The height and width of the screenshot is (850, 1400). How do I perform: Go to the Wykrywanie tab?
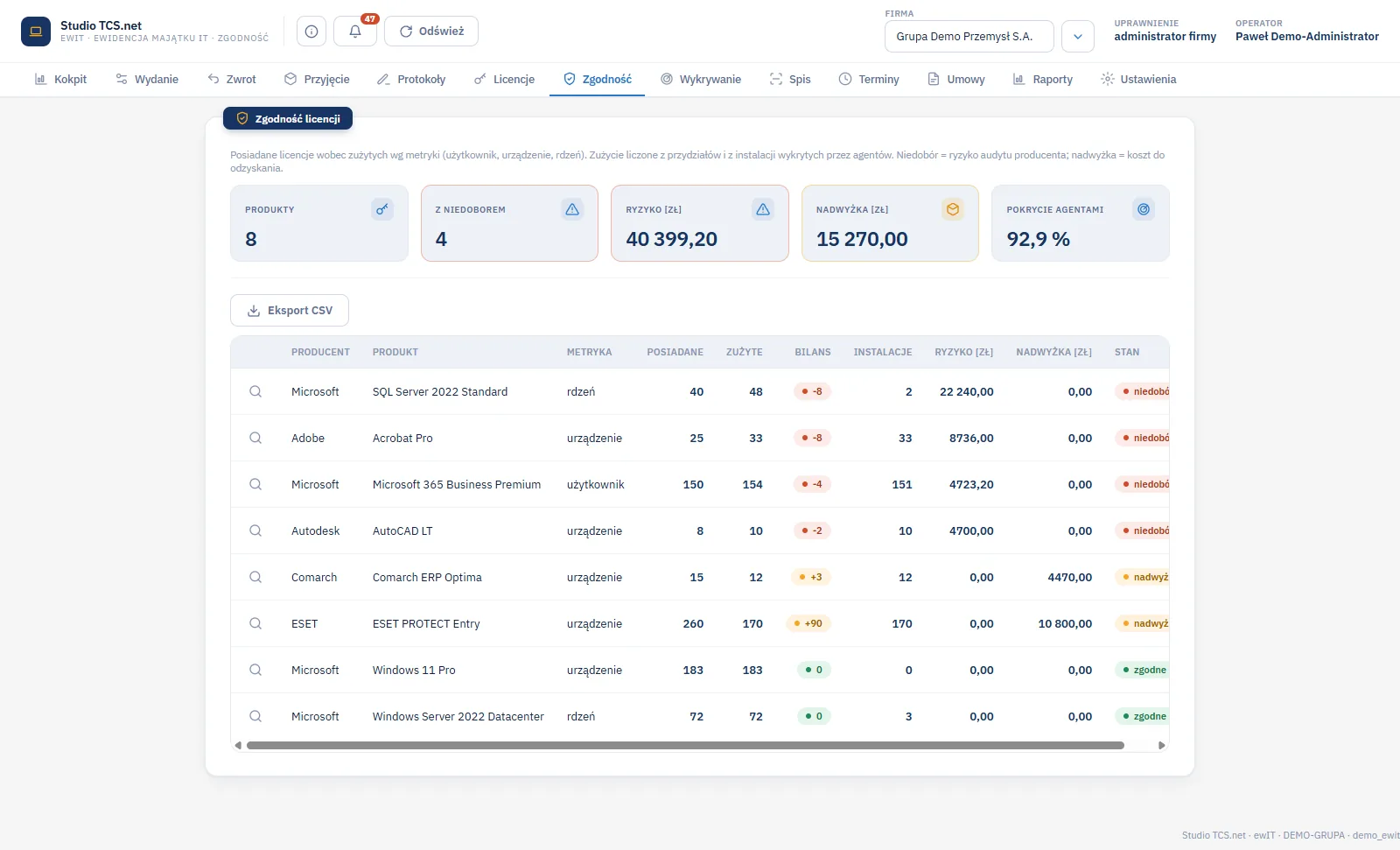[701, 79]
